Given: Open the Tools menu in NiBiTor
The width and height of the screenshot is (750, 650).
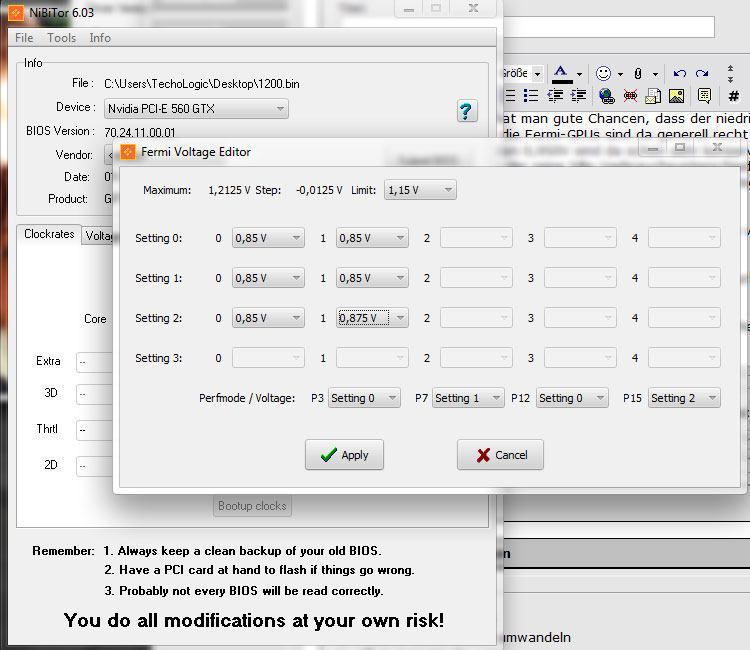Looking at the screenshot, I should coord(62,38).
